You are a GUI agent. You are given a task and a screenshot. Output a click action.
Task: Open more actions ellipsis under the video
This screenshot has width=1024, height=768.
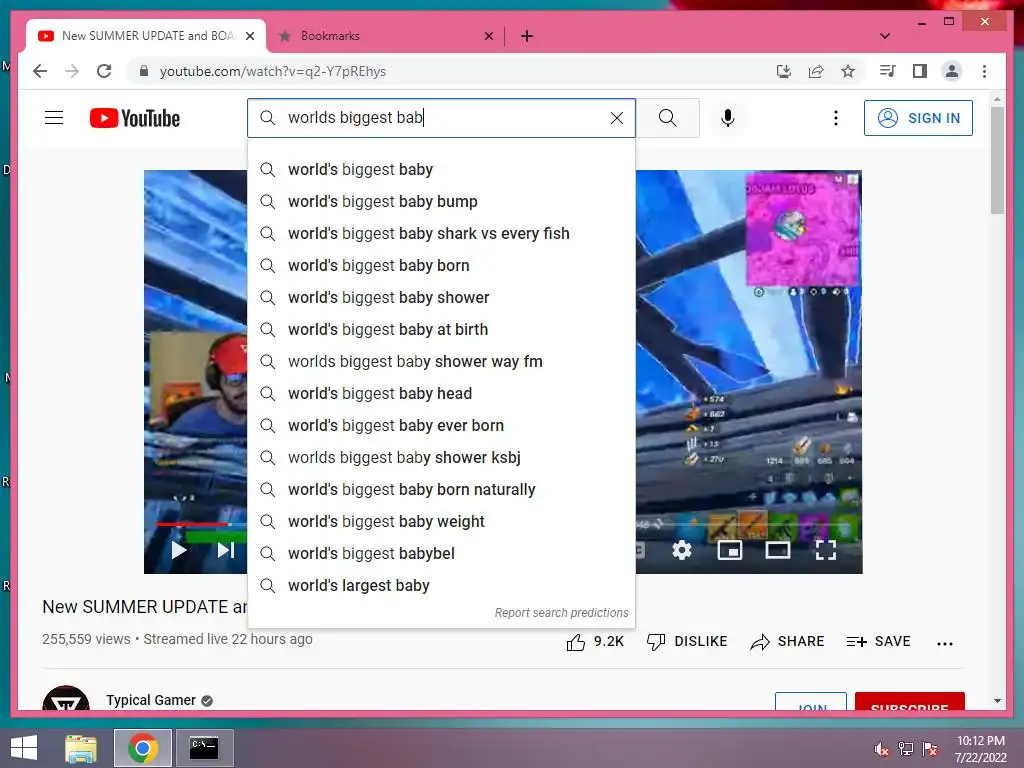click(945, 643)
